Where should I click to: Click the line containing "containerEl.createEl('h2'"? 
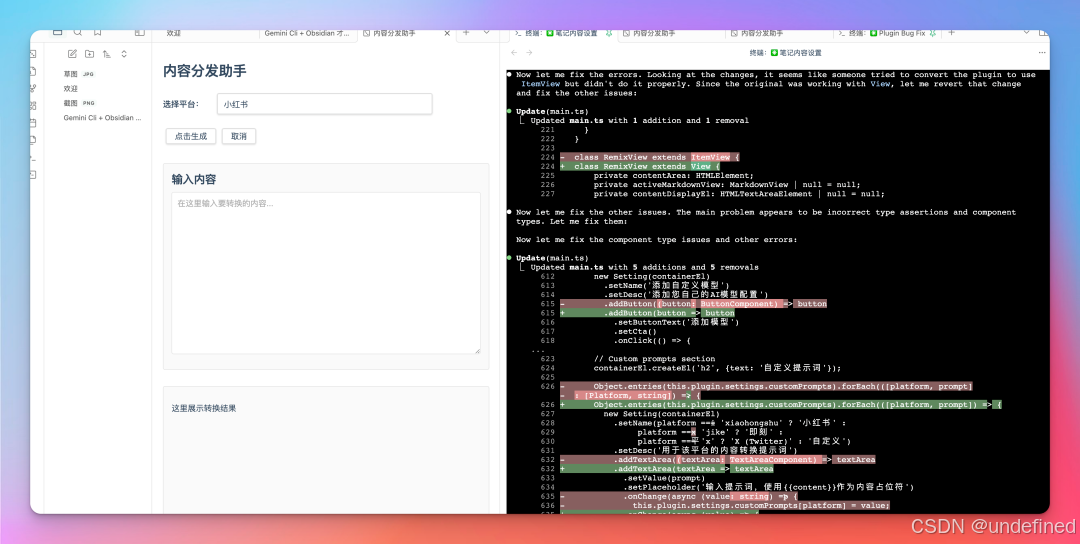717,368
